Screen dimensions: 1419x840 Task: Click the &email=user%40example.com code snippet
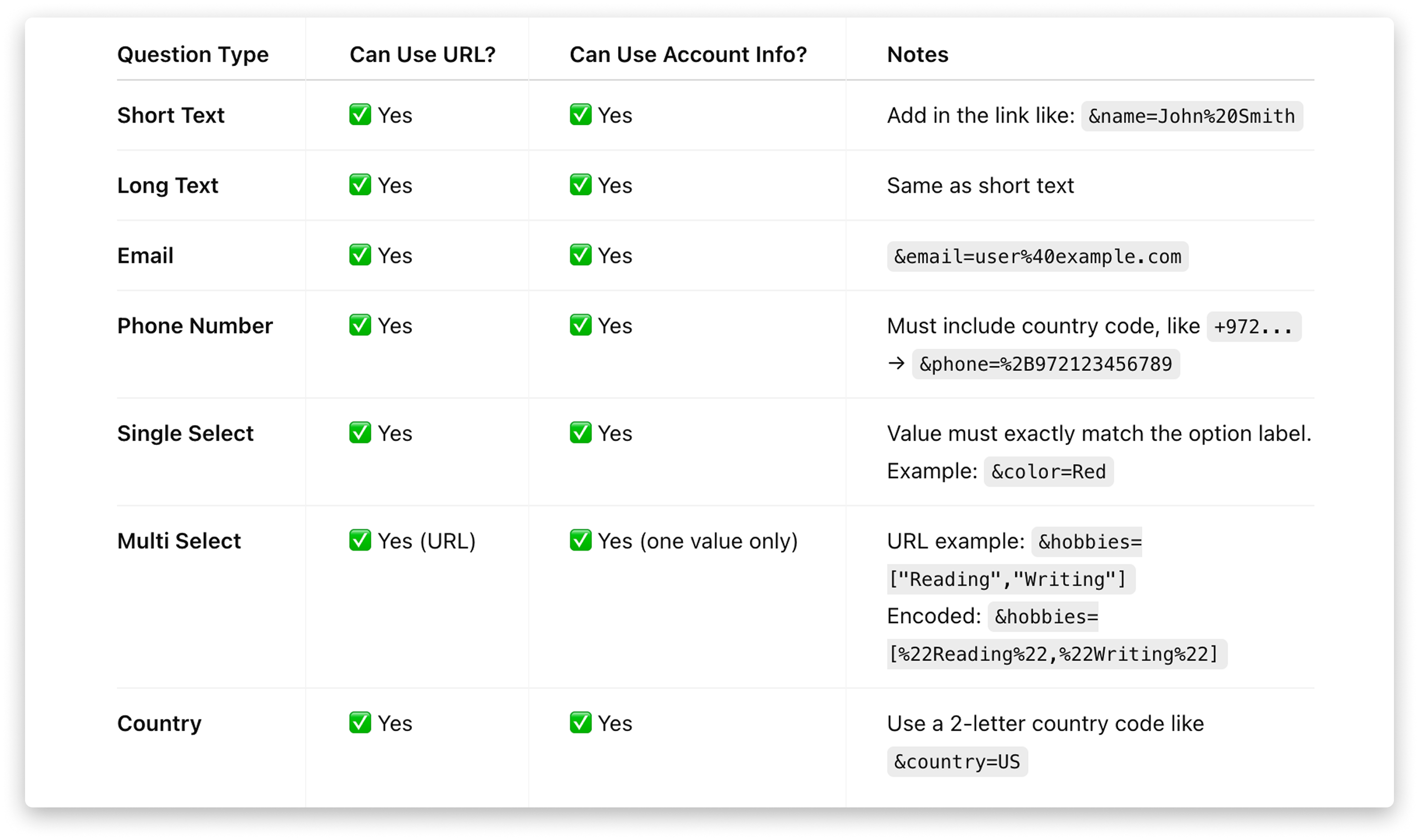point(1037,257)
